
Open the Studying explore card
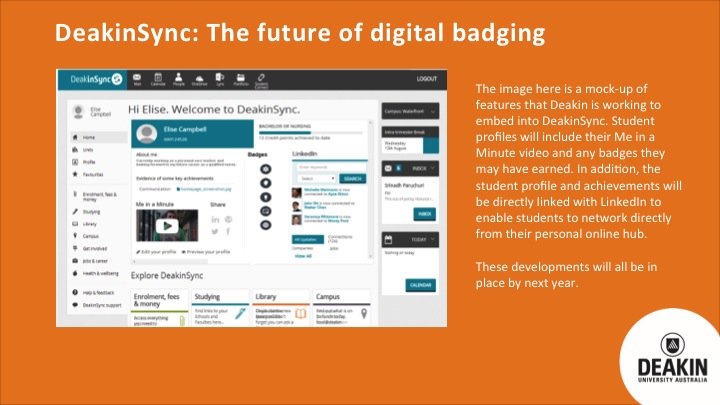point(220,308)
